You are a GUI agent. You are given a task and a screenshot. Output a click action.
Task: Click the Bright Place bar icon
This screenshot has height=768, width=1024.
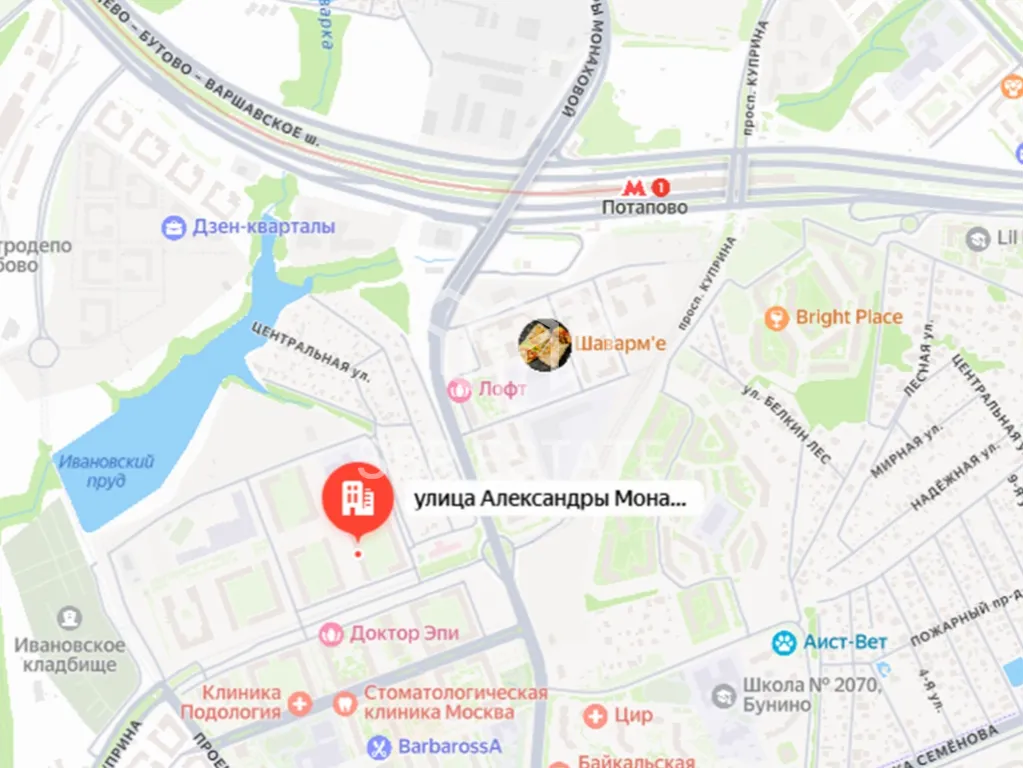(x=776, y=319)
